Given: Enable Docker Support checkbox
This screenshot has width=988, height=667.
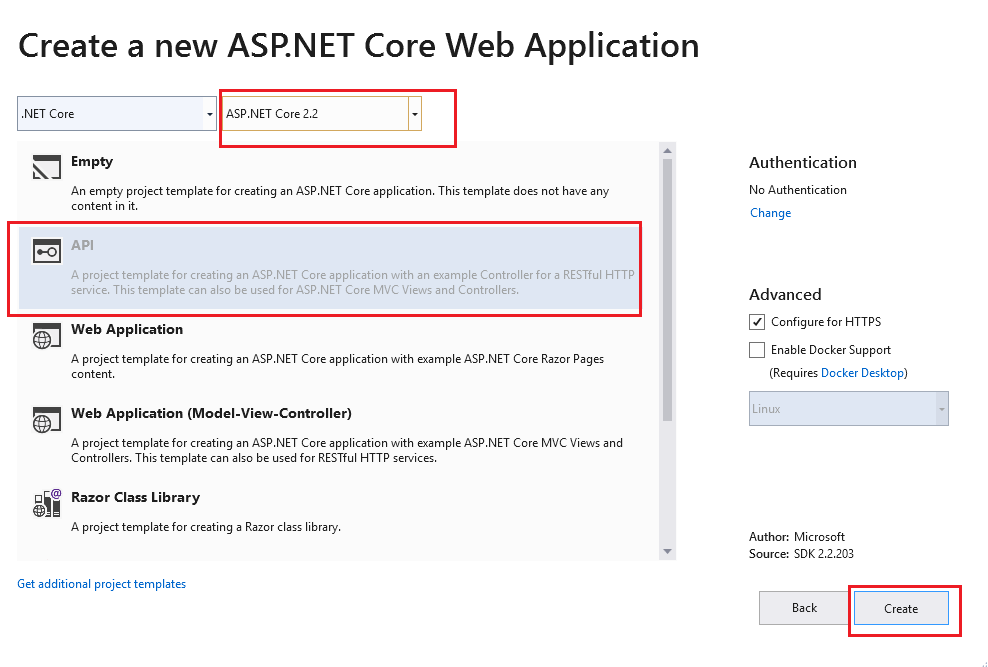Looking at the screenshot, I should tap(757, 350).
